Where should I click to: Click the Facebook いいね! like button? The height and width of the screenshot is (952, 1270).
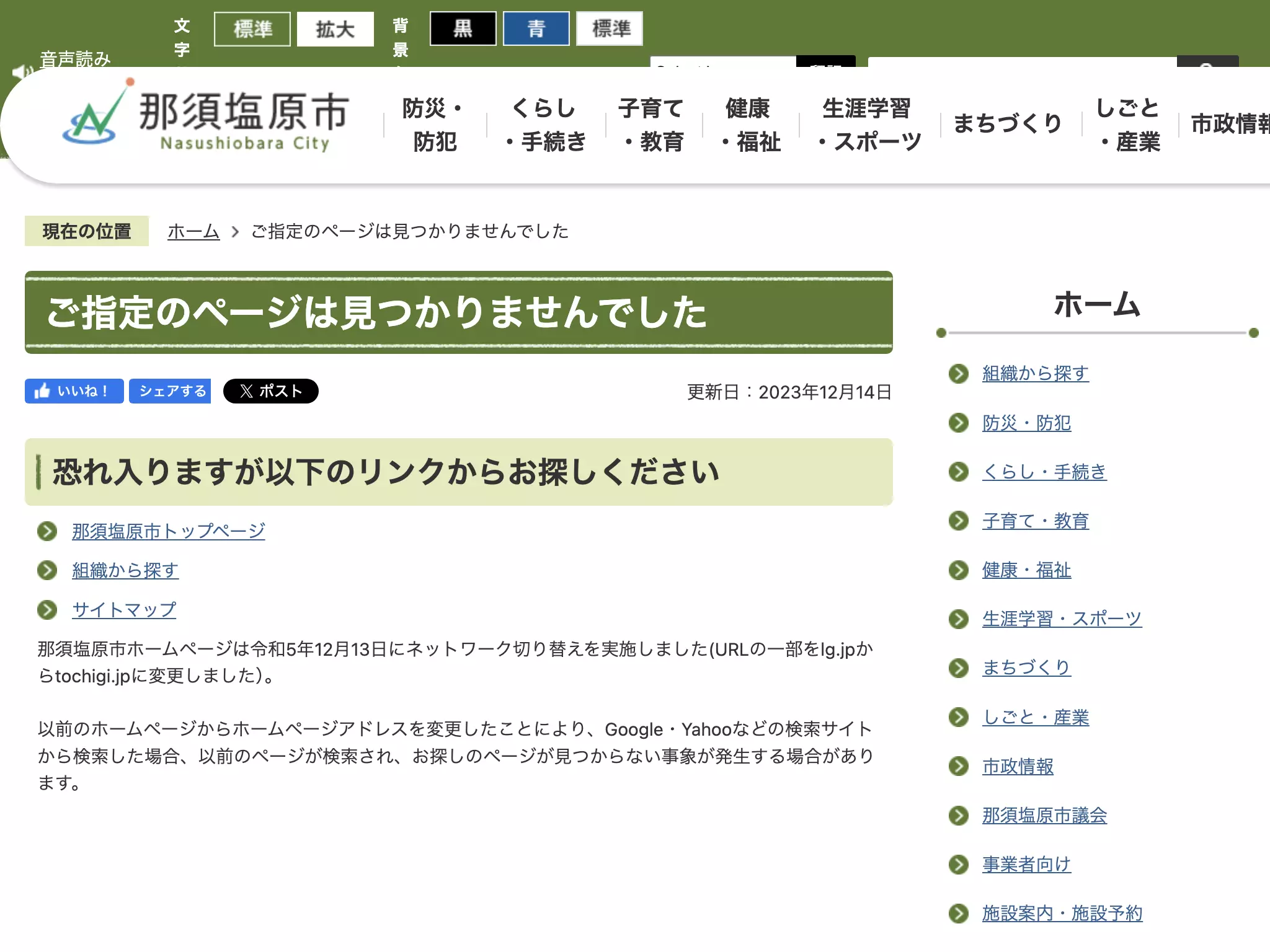tap(74, 391)
